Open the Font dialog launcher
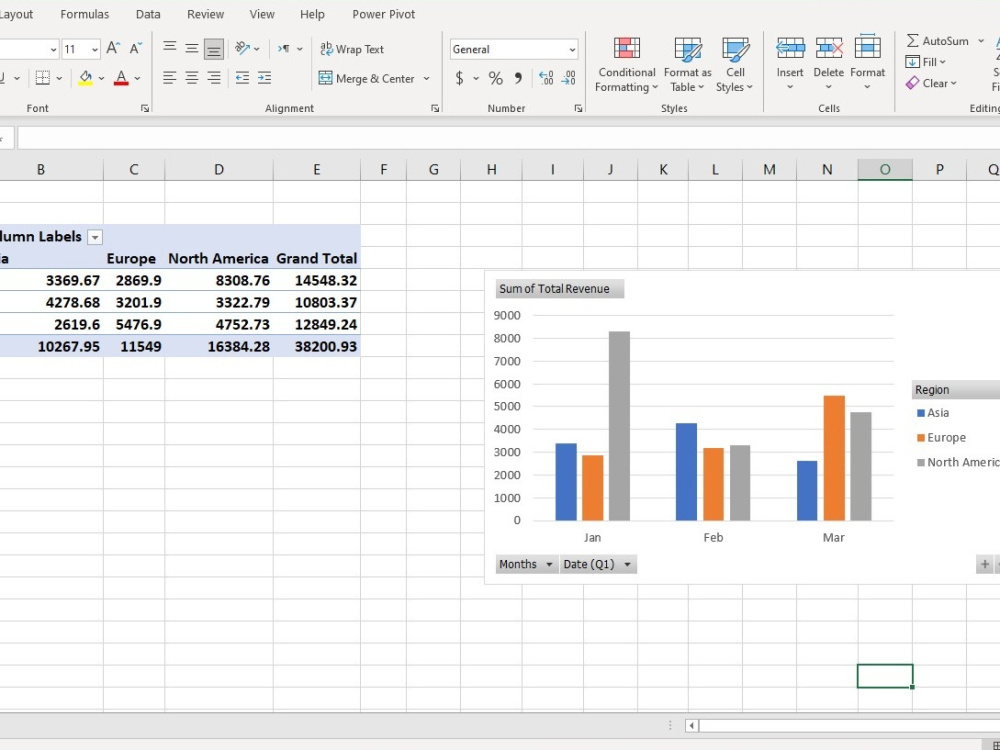The width and height of the screenshot is (1000, 750). tap(145, 108)
